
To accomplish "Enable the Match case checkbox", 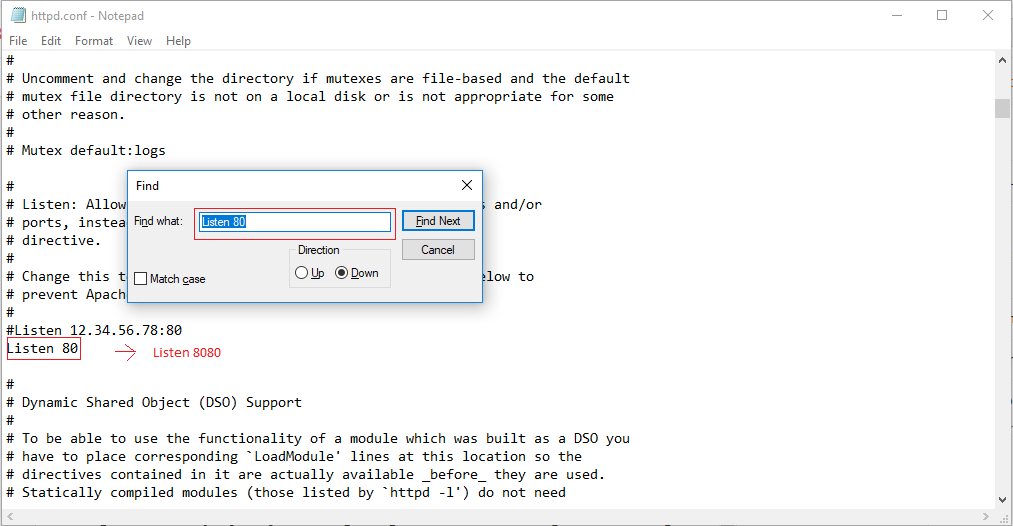I will click(141, 279).
